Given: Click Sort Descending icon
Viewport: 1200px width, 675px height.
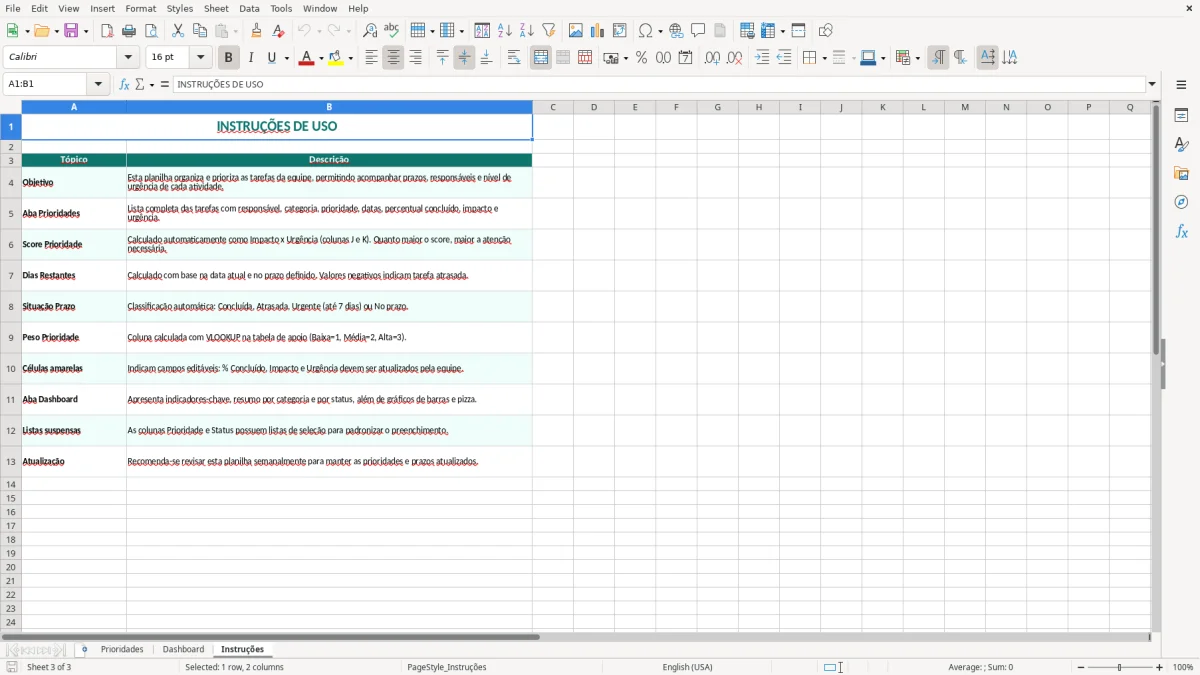Looking at the screenshot, I should tap(527, 31).
